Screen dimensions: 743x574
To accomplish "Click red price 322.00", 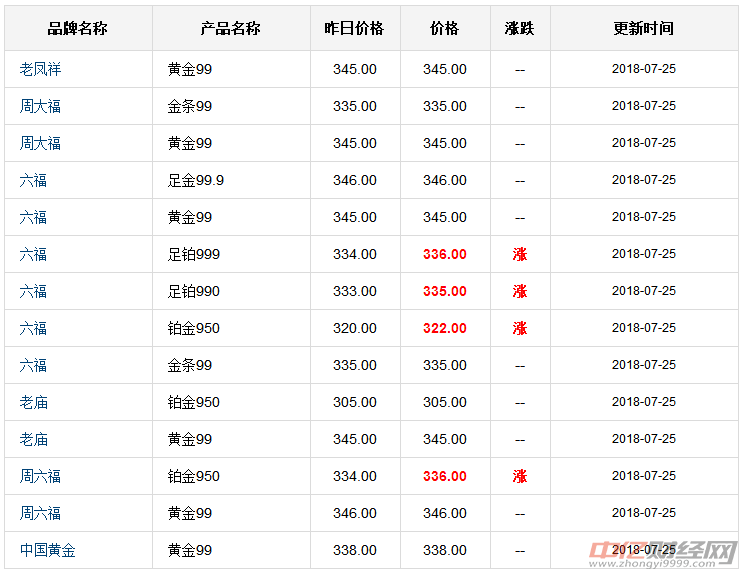I will coord(445,328).
